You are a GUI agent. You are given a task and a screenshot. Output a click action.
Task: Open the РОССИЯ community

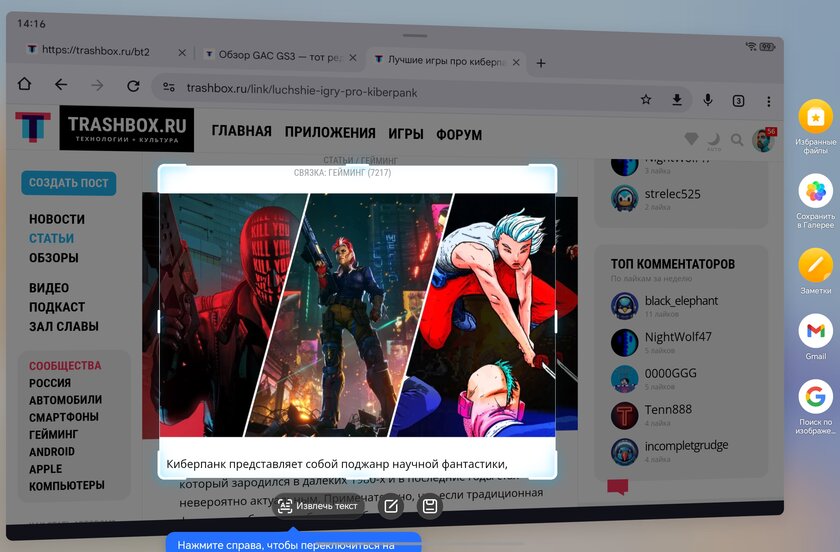tap(50, 383)
